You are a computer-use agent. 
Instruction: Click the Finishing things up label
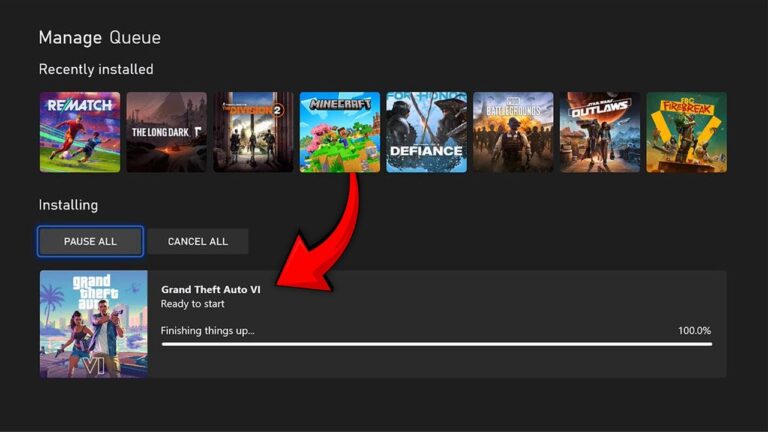(x=208, y=331)
